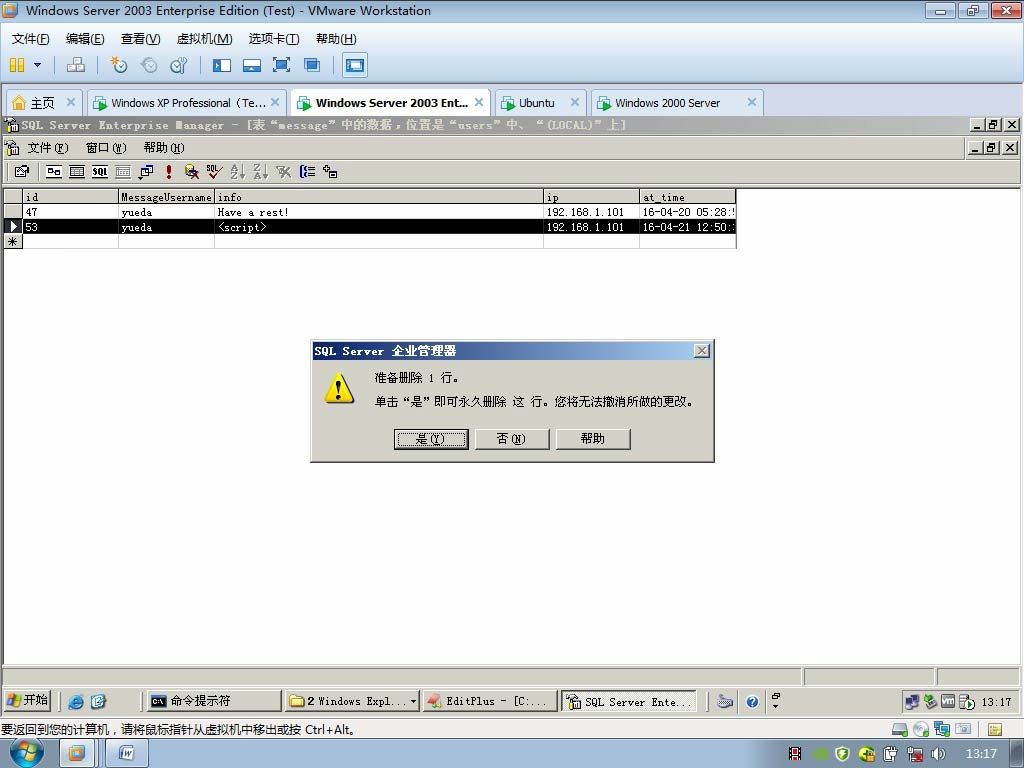Image resolution: width=1024 pixels, height=768 pixels.
Task: Click the host Windows Start orb
Action: tap(27, 754)
